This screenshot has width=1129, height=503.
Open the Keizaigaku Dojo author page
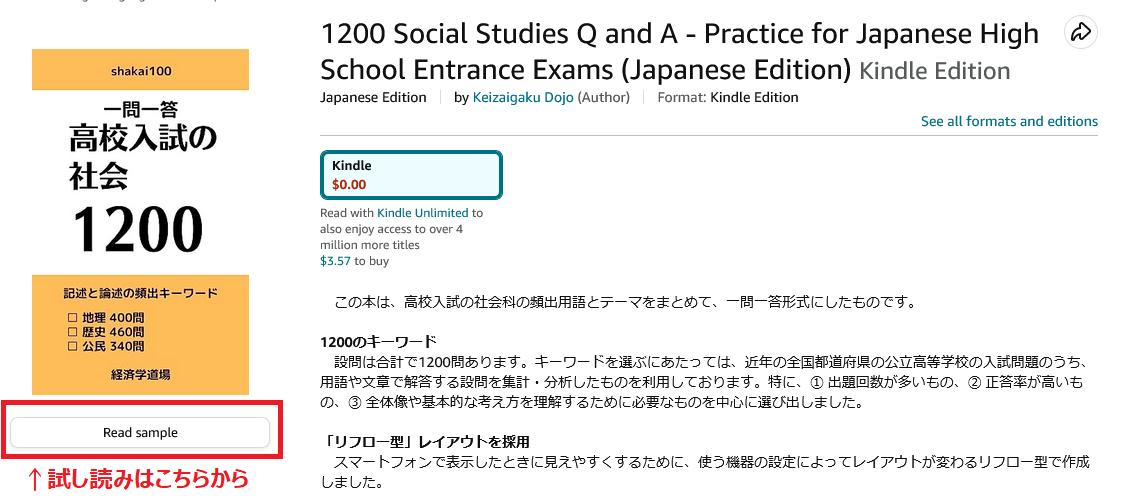(523, 97)
